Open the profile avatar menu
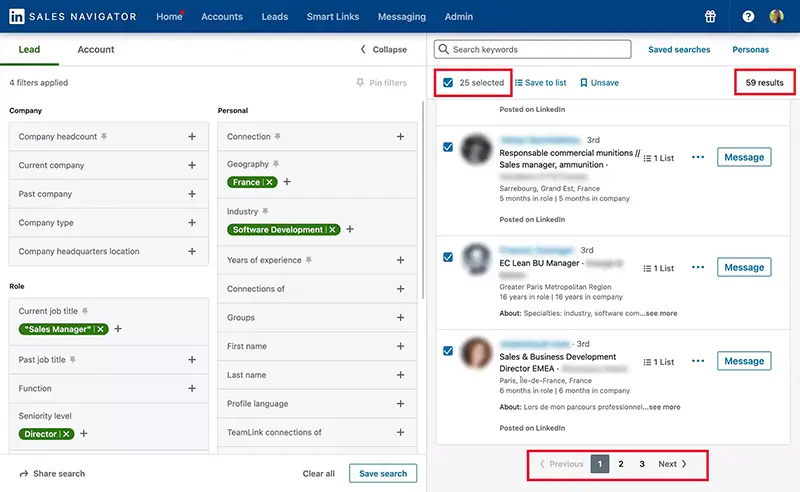Image resolution: width=800 pixels, height=492 pixels. click(x=776, y=16)
